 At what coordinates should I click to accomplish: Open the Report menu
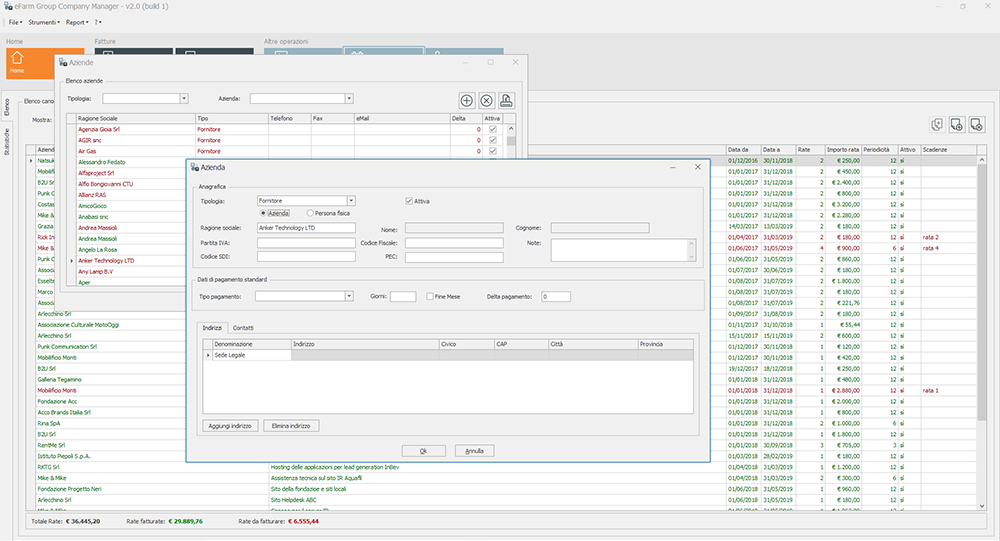click(x=77, y=21)
